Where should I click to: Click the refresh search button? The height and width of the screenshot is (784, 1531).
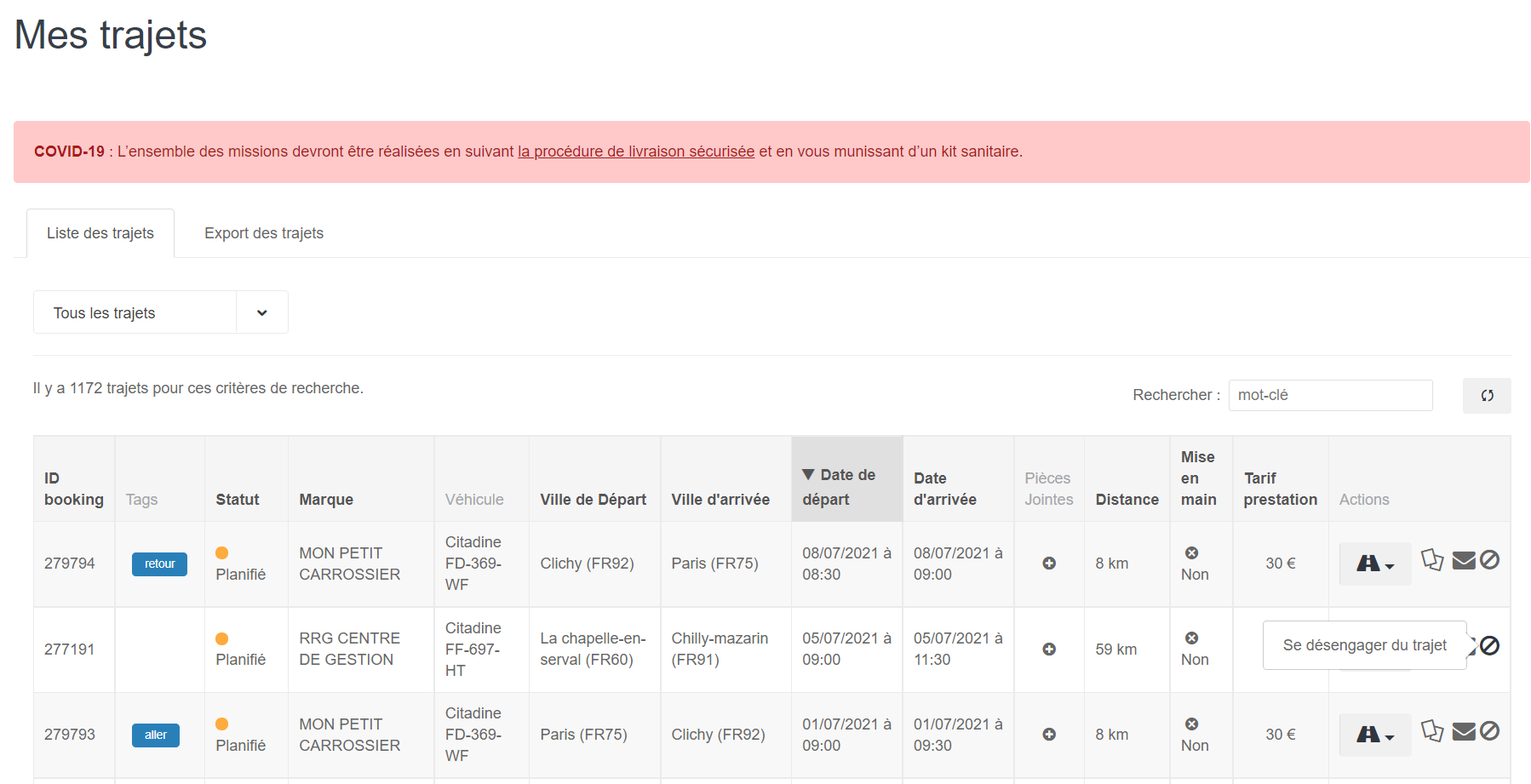(x=1487, y=396)
